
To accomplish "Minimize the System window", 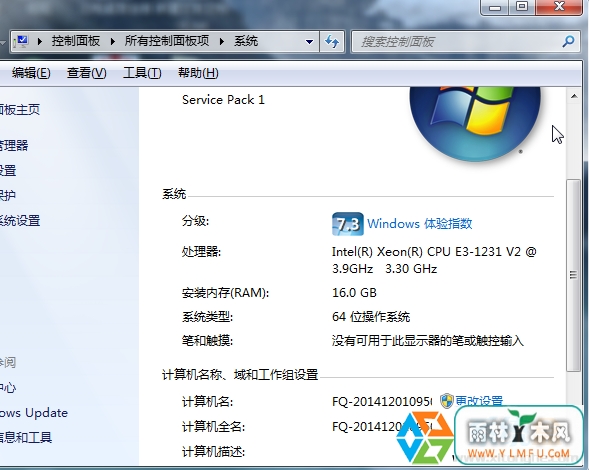I will 495,7.
